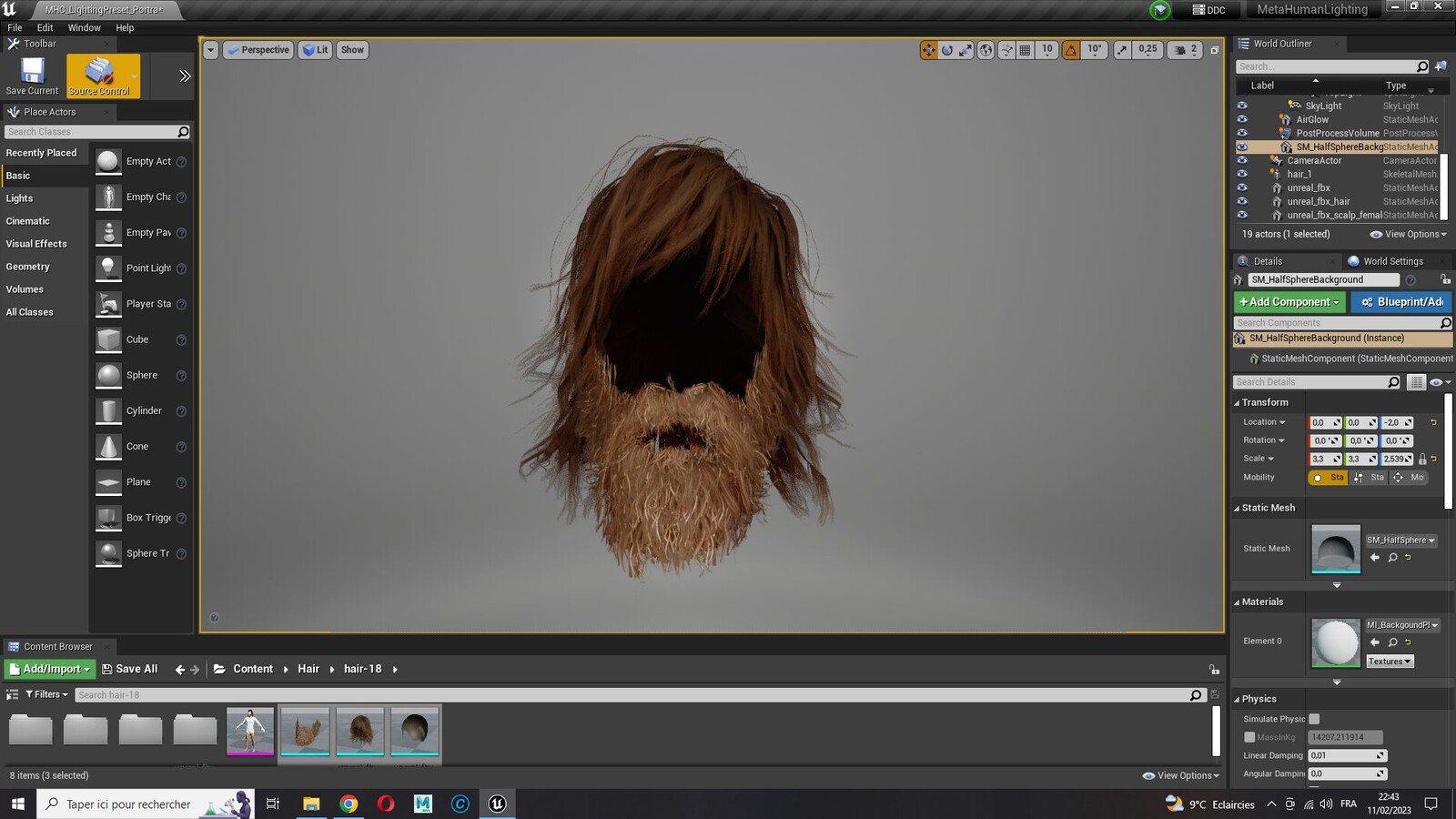Toggle visibility of the CameraActor
Viewport: 1456px width, 819px height.
[x=1242, y=160]
